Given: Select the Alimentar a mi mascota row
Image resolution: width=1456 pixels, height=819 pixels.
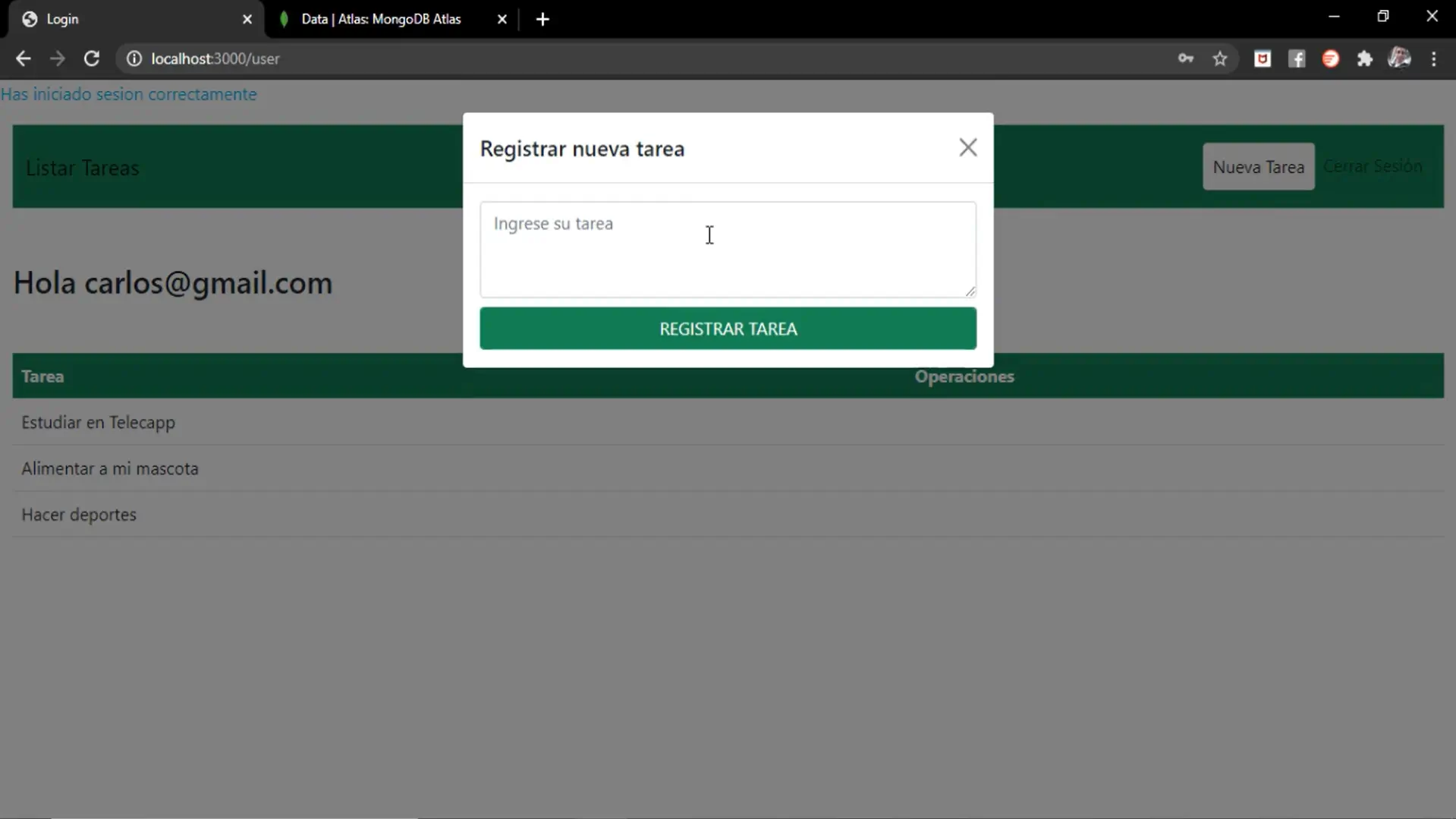Looking at the screenshot, I should [x=110, y=468].
